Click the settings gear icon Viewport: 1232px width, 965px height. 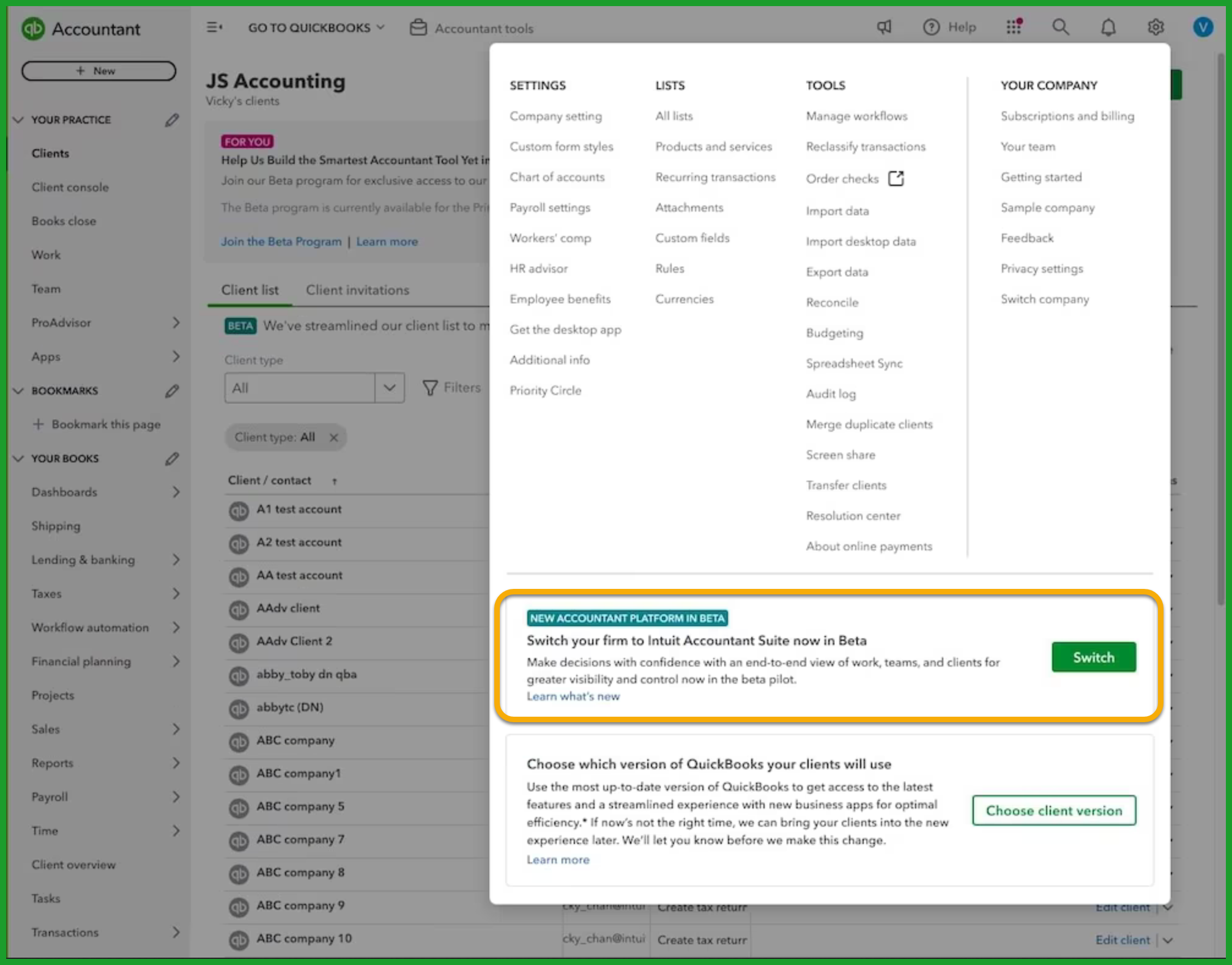pyautogui.click(x=1155, y=27)
